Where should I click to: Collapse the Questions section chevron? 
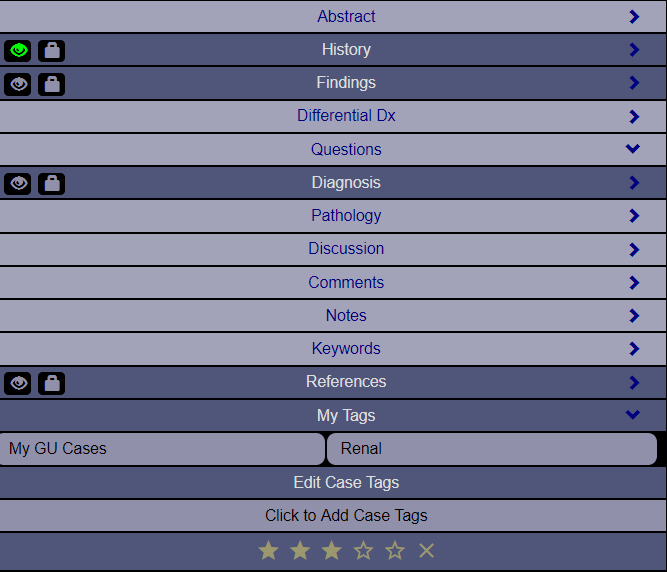(x=633, y=149)
